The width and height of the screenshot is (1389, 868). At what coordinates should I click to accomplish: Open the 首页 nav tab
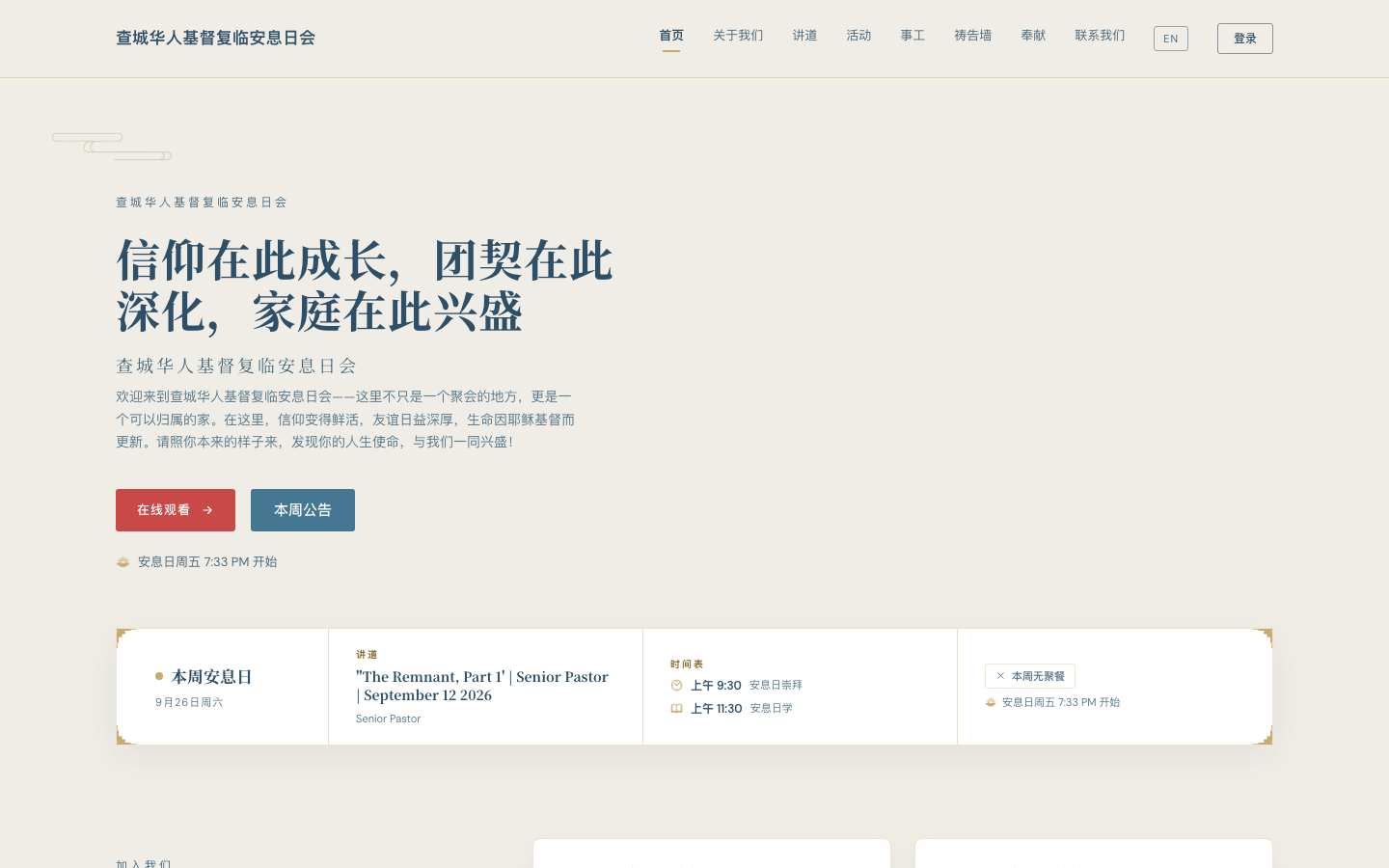(671, 36)
